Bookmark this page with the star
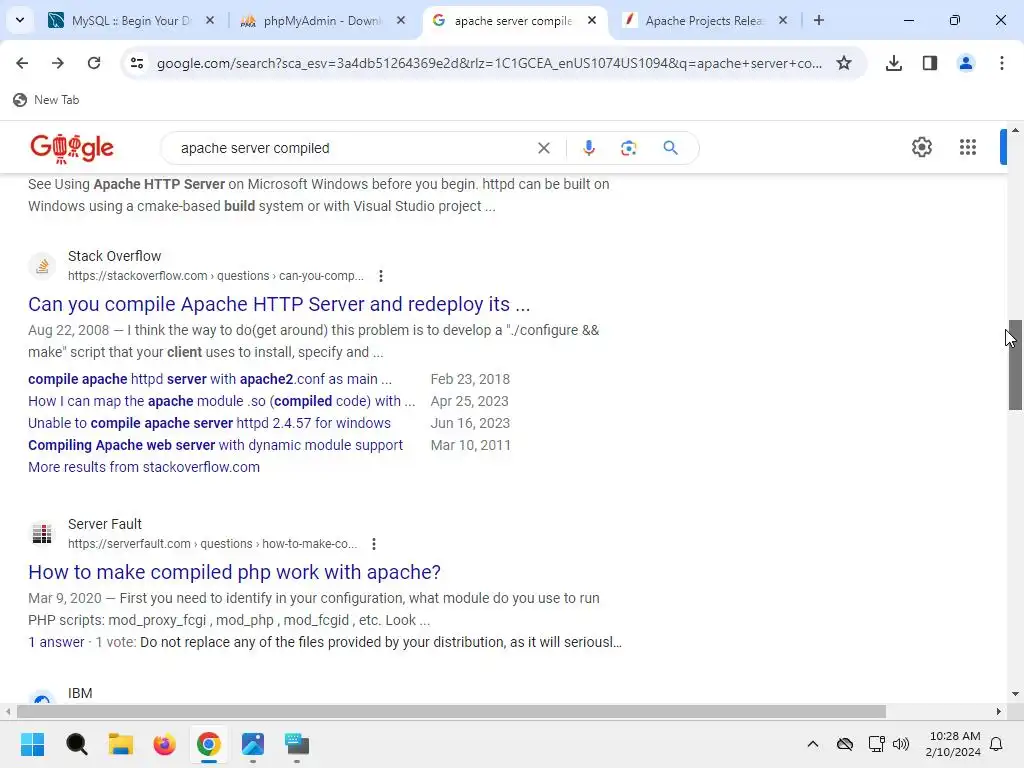 point(844,63)
